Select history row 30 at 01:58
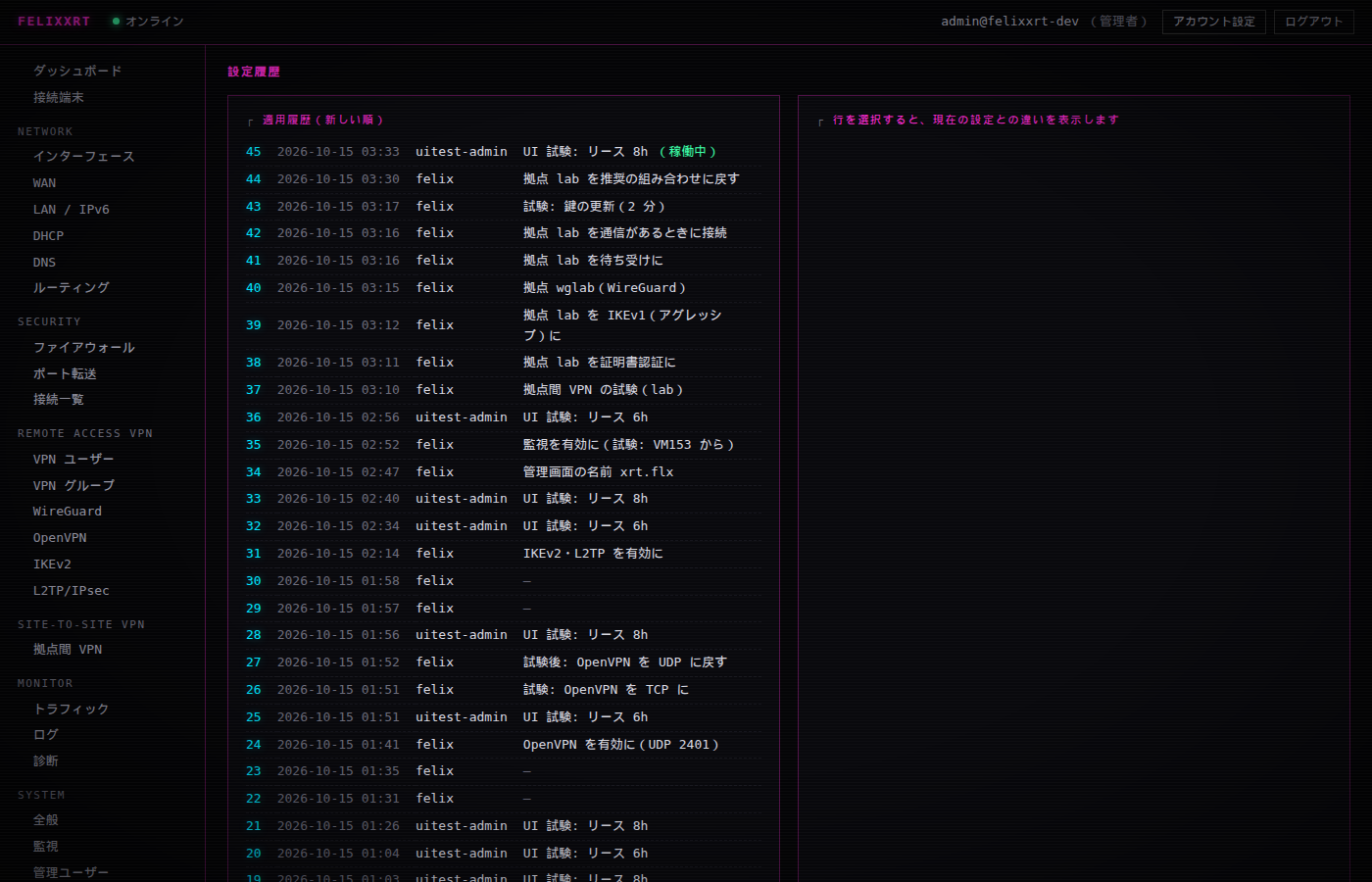This screenshot has height=882, width=1372. click(x=503, y=581)
